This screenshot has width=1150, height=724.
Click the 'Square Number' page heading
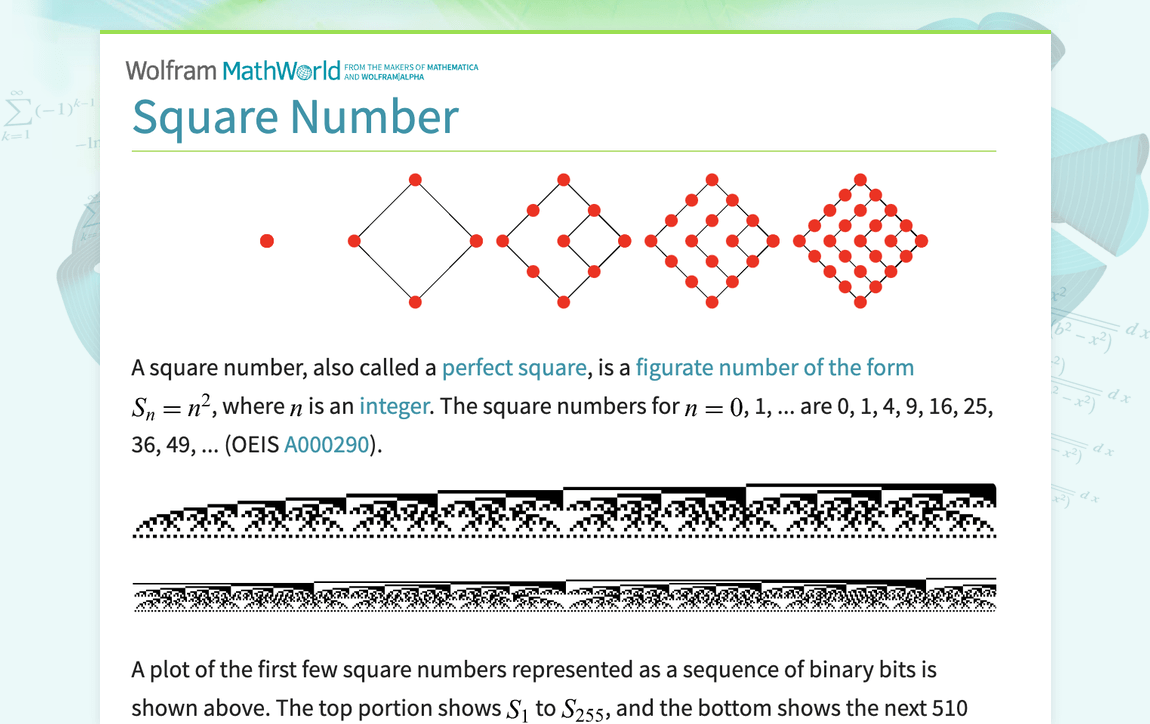[x=295, y=117]
